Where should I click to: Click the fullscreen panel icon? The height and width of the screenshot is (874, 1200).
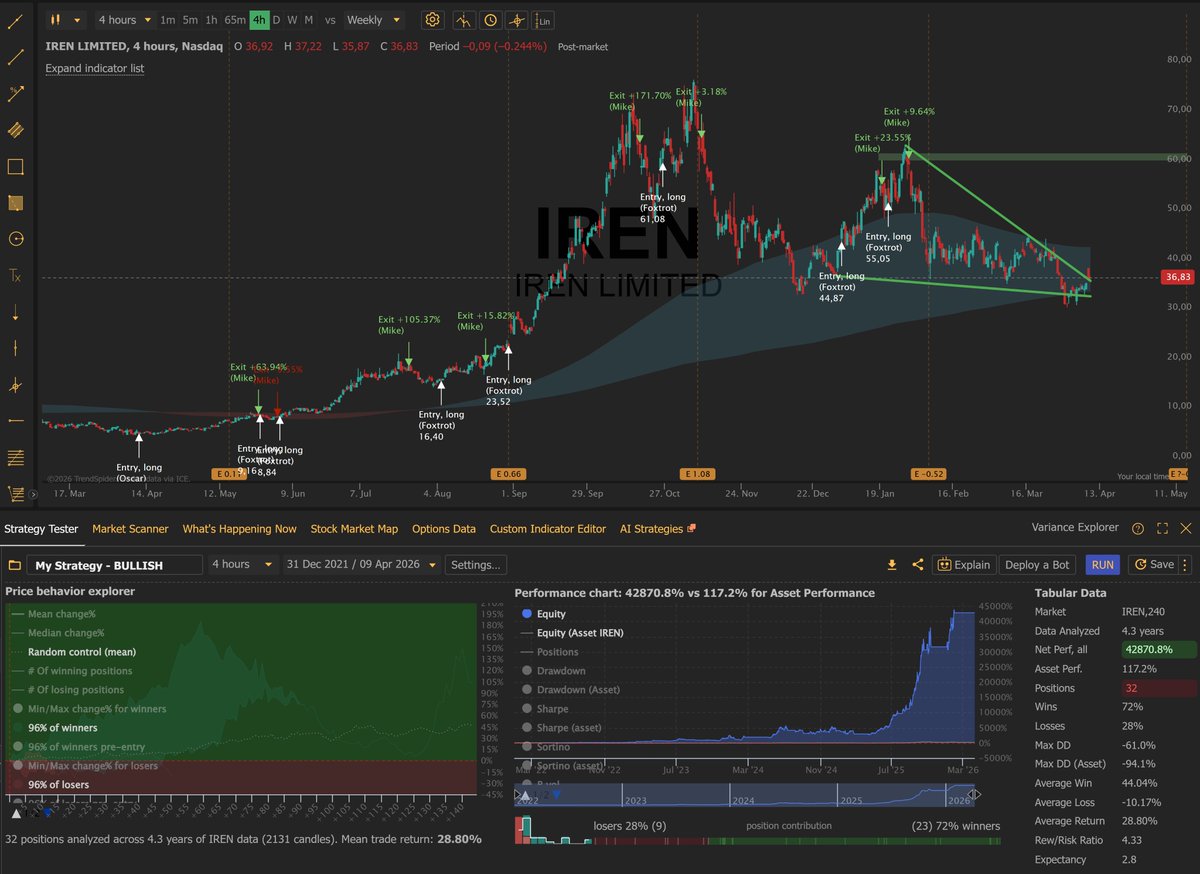point(1162,529)
